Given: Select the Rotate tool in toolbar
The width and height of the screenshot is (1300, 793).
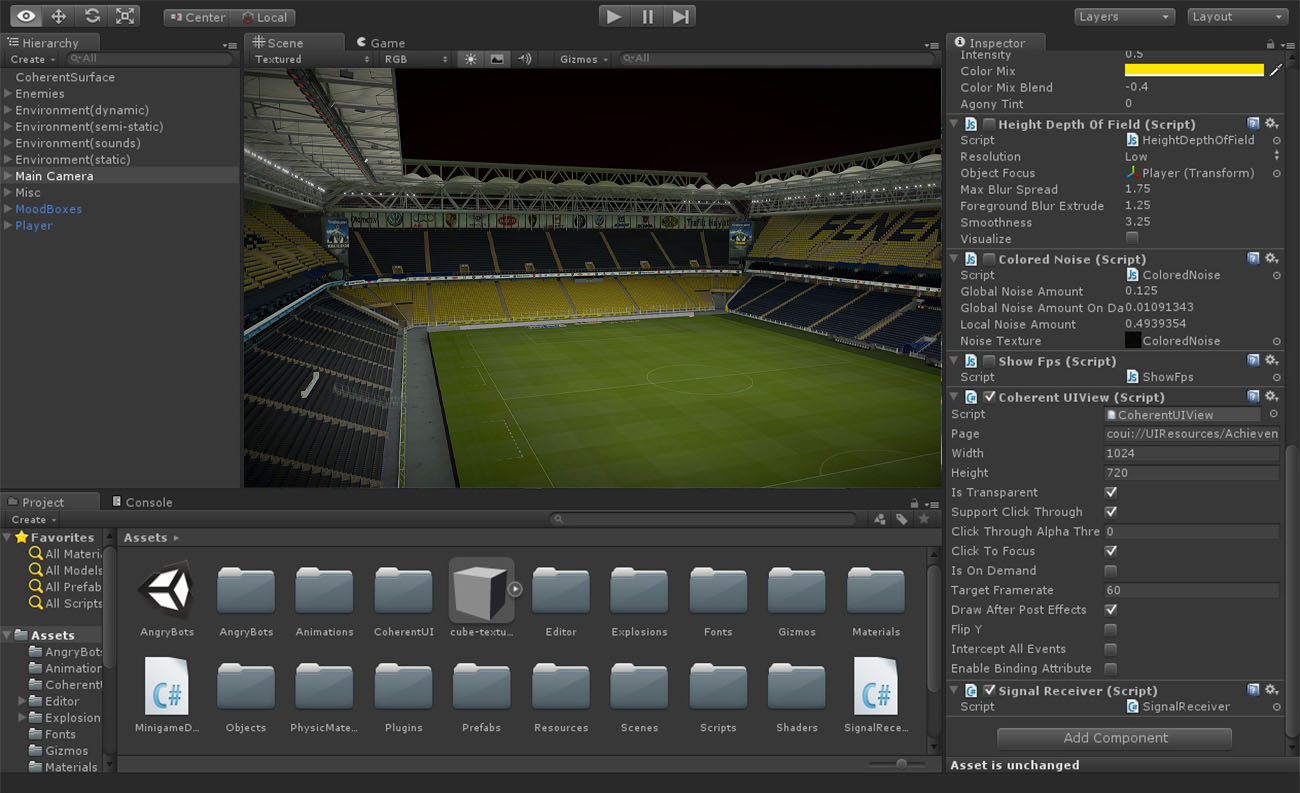Looking at the screenshot, I should pyautogui.click(x=92, y=16).
